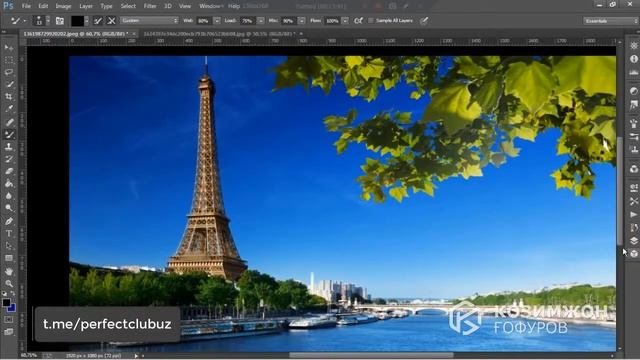Screen dimensions: 640x360
Task: Open the Mix slider dropdown arrow
Action: [x=302, y=20]
